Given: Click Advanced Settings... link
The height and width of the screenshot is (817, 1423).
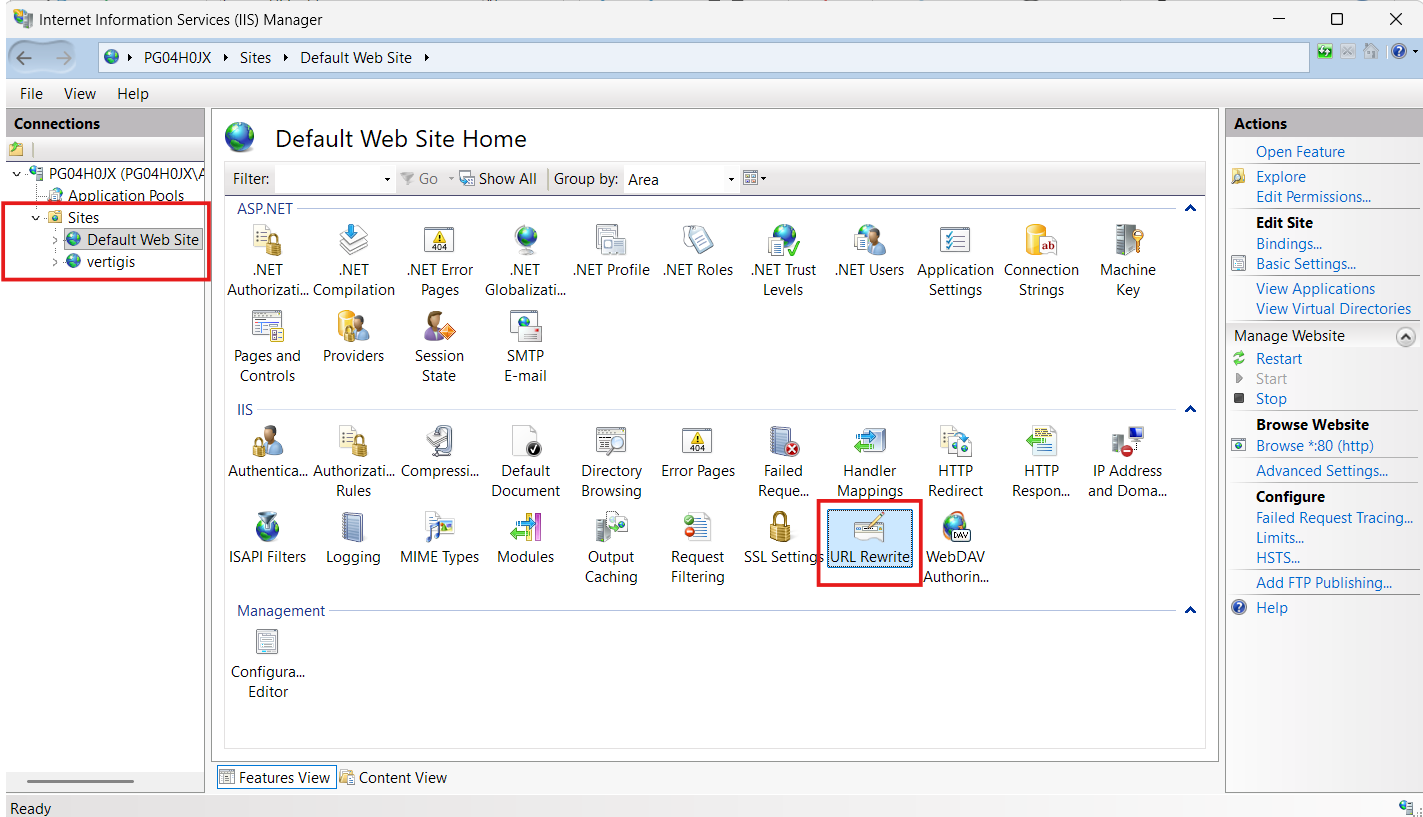Looking at the screenshot, I should 1322,471.
